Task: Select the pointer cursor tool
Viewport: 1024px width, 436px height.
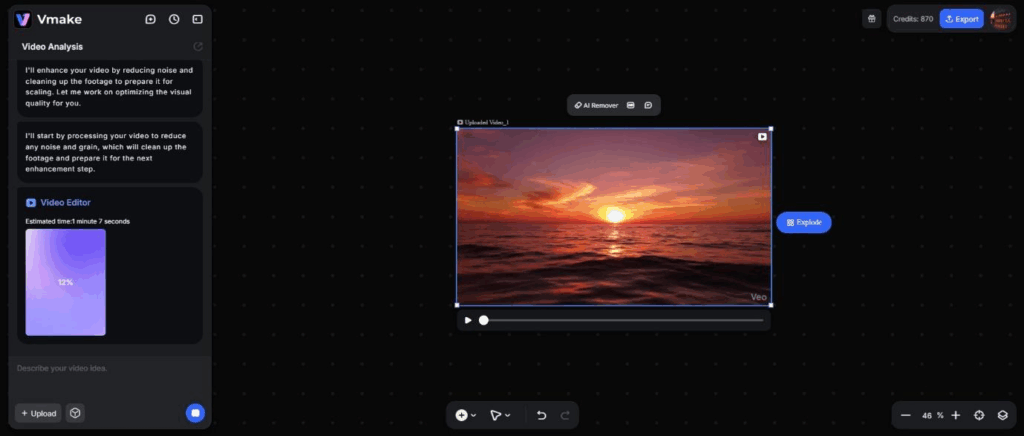Action: (496, 415)
